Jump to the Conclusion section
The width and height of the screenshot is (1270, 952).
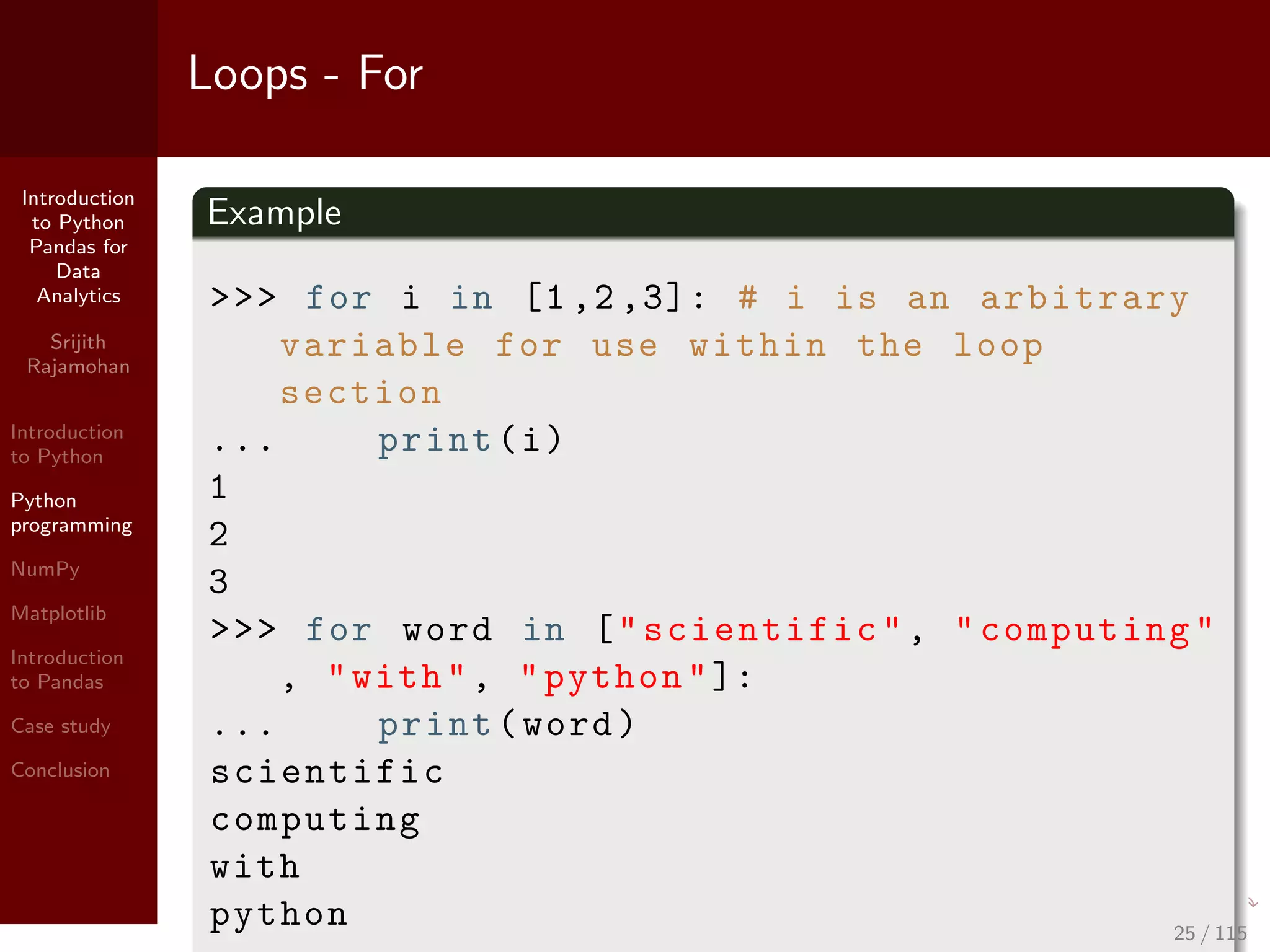click(60, 770)
